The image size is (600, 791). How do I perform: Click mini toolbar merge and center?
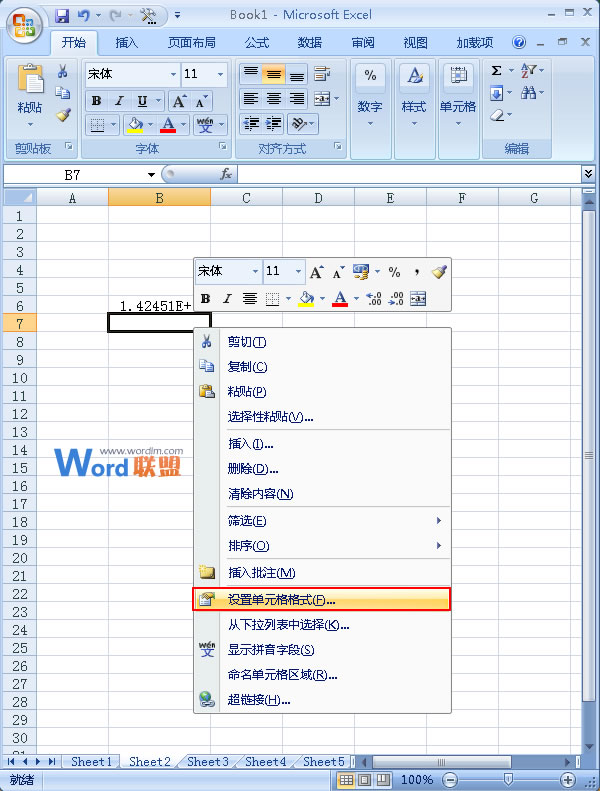(x=418, y=299)
